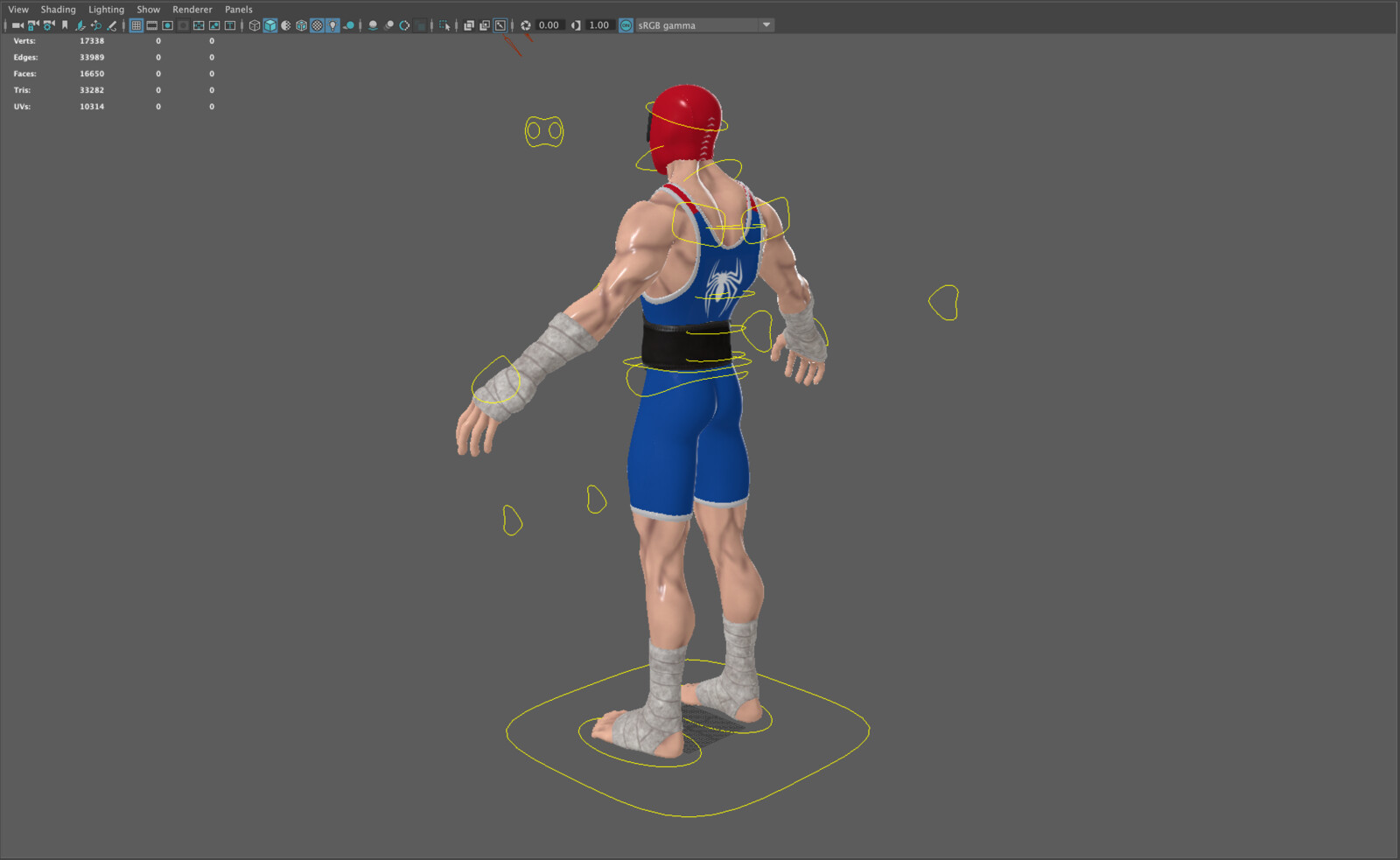
Task: Switch to Wireframe display mode
Action: (255, 25)
